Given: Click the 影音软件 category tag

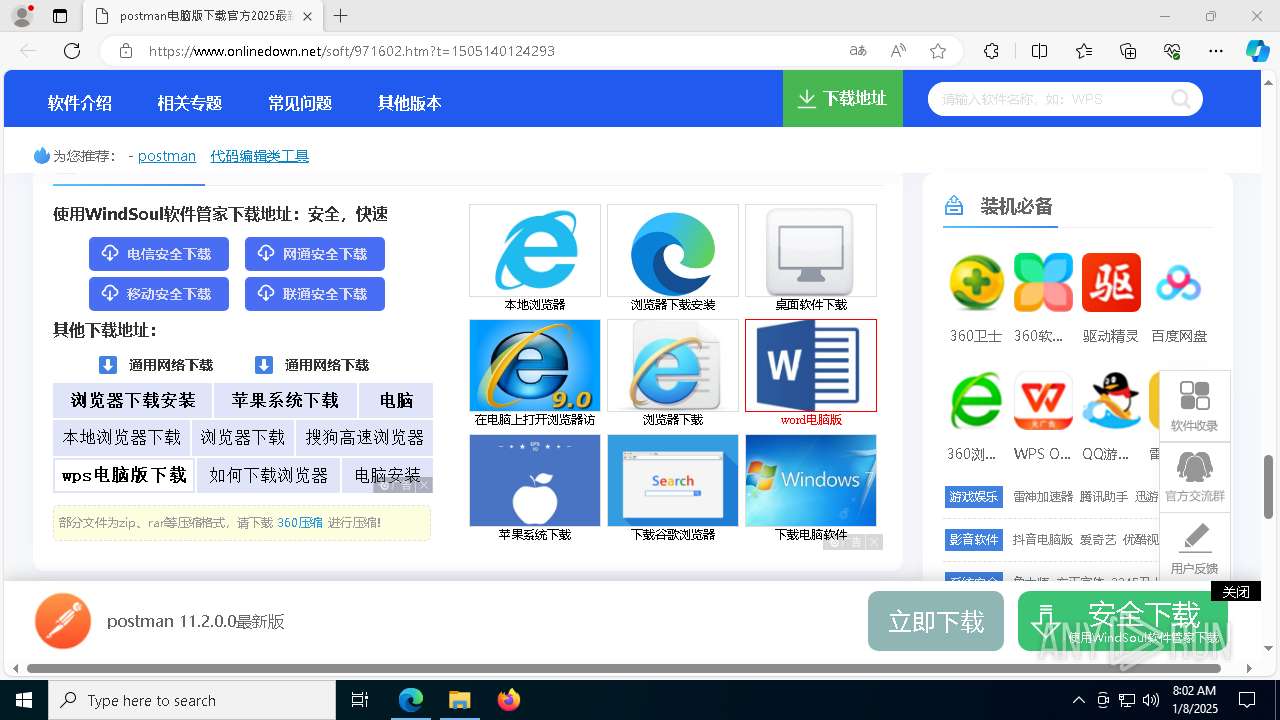Looking at the screenshot, I should click(974, 539).
